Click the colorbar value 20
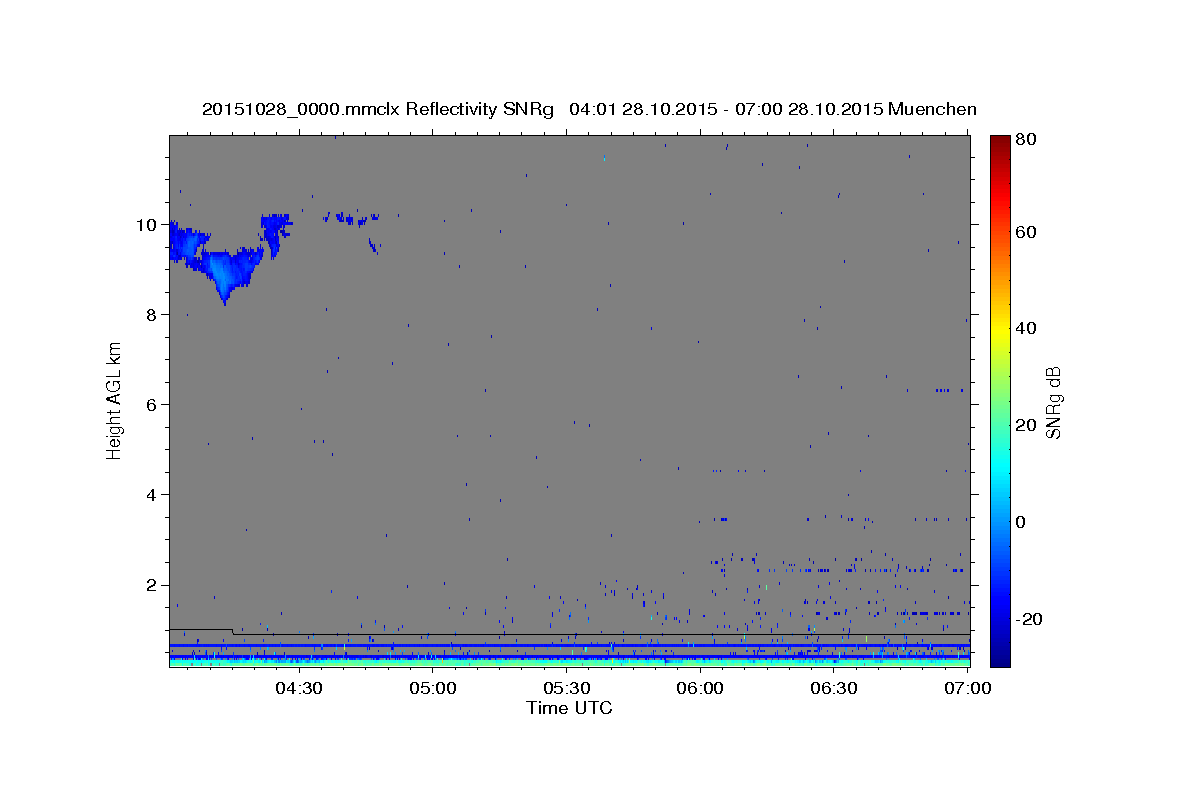The width and height of the screenshot is (1200, 800). coord(1025,425)
